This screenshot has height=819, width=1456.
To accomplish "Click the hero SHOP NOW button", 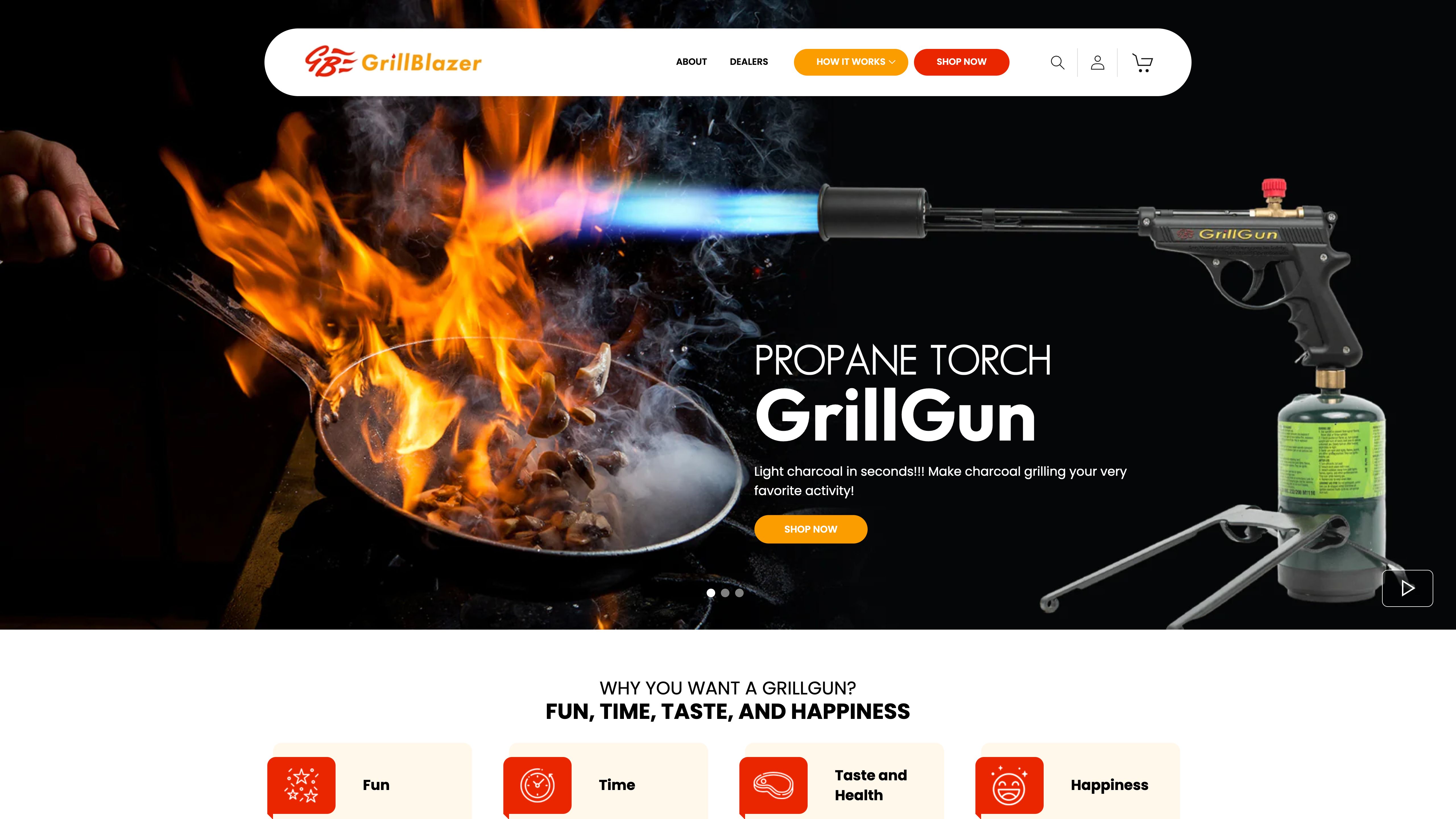I will pos(810,528).
